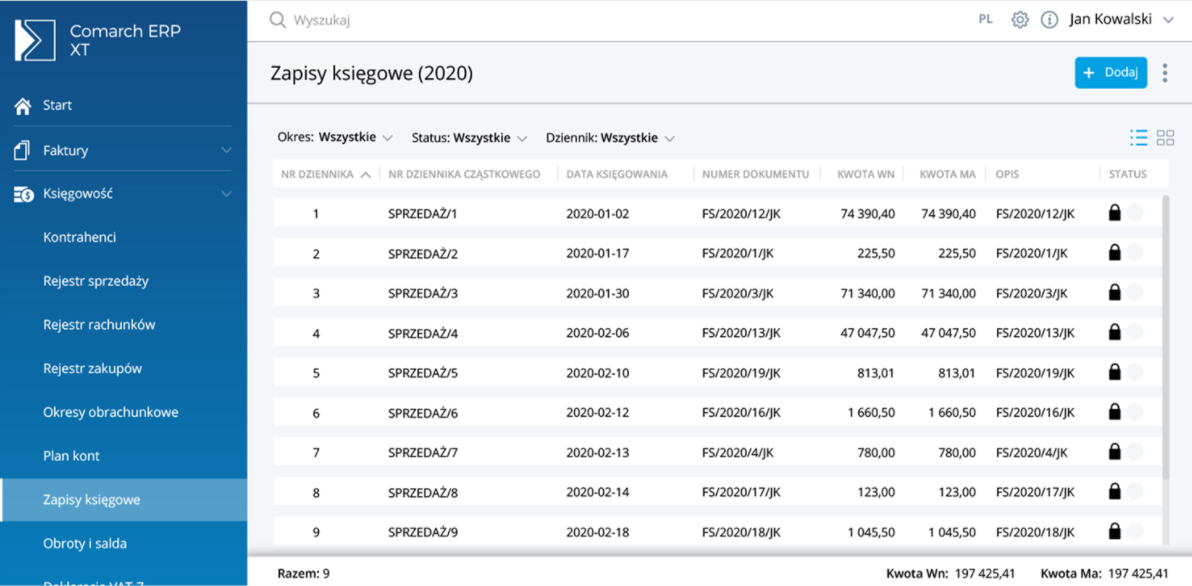Toggle status circle for SPRZEDAŻ/2 row
This screenshot has height=586, width=1192.
1135,253
